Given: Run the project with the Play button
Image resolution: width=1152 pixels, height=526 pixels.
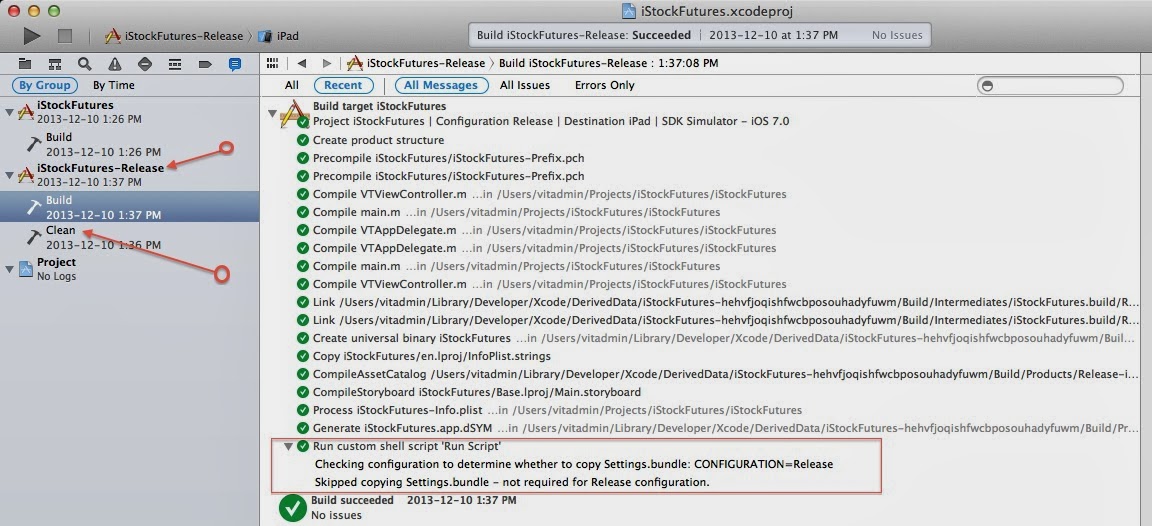Looking at the screenshot, I should [31, 35].
